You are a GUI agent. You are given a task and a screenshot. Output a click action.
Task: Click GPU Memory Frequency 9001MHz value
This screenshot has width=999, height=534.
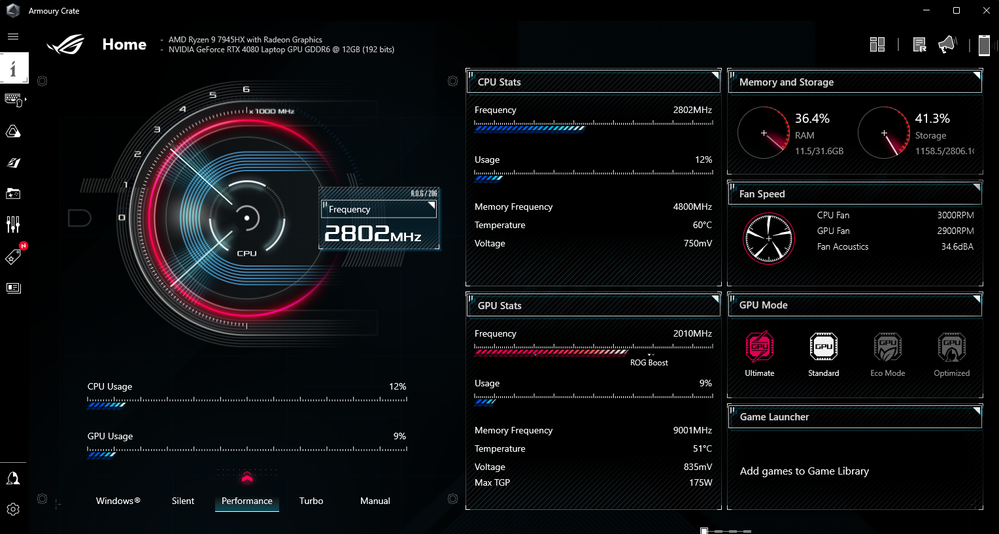[x=693, y=431]
